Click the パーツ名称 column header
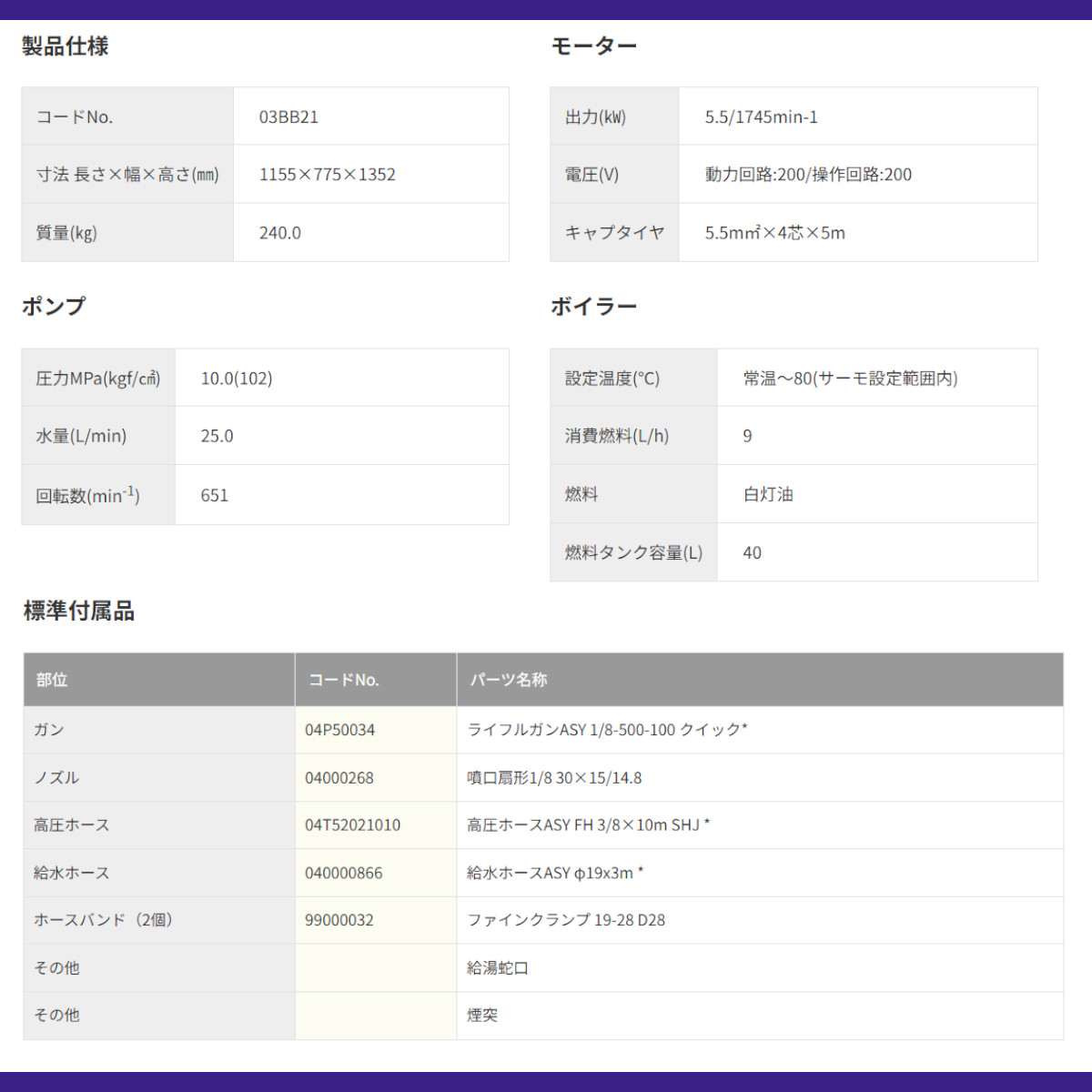 point(509,680)
